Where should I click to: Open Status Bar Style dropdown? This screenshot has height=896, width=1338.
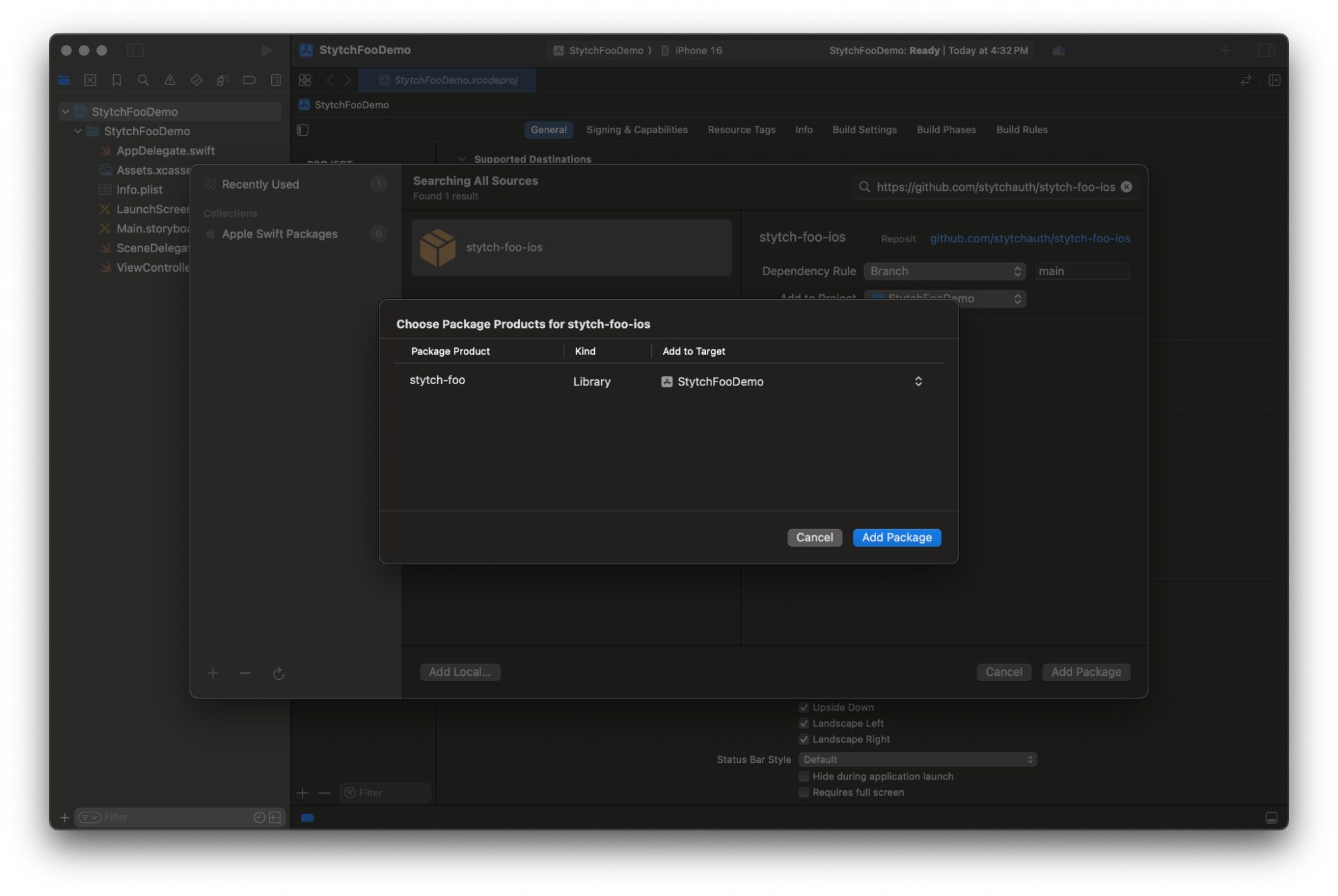point(918,759)
